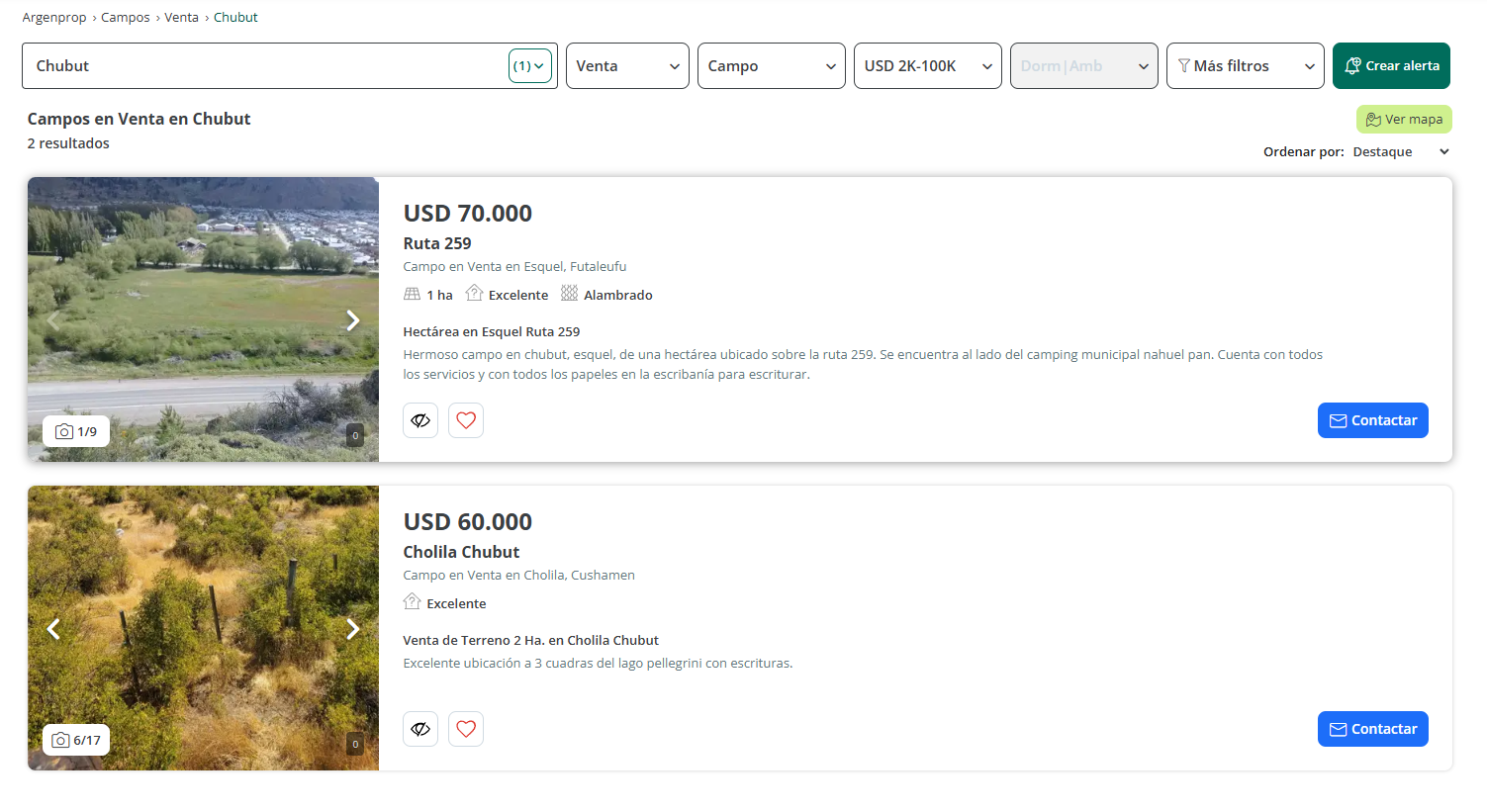This screenshot has width=1487, height=812.
Task: Expand the Más filtros options
Action: coord(1245,66)
